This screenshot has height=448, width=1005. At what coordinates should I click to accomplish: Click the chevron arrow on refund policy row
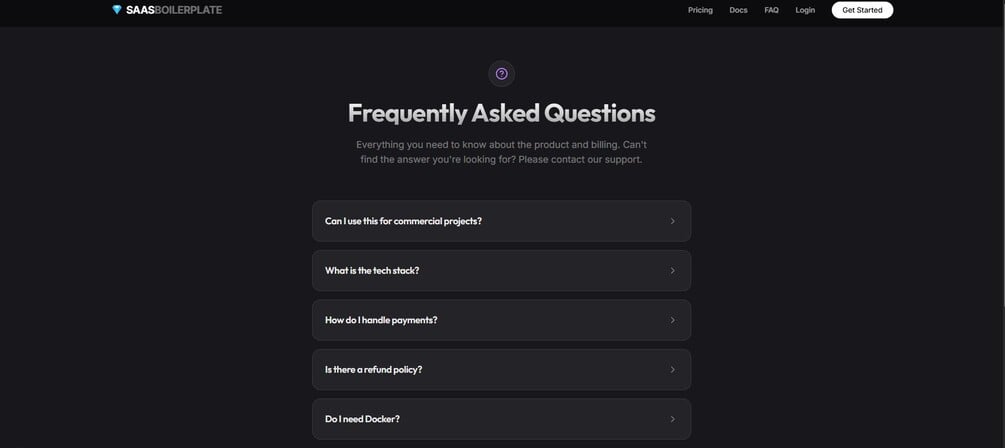[672, 370]
